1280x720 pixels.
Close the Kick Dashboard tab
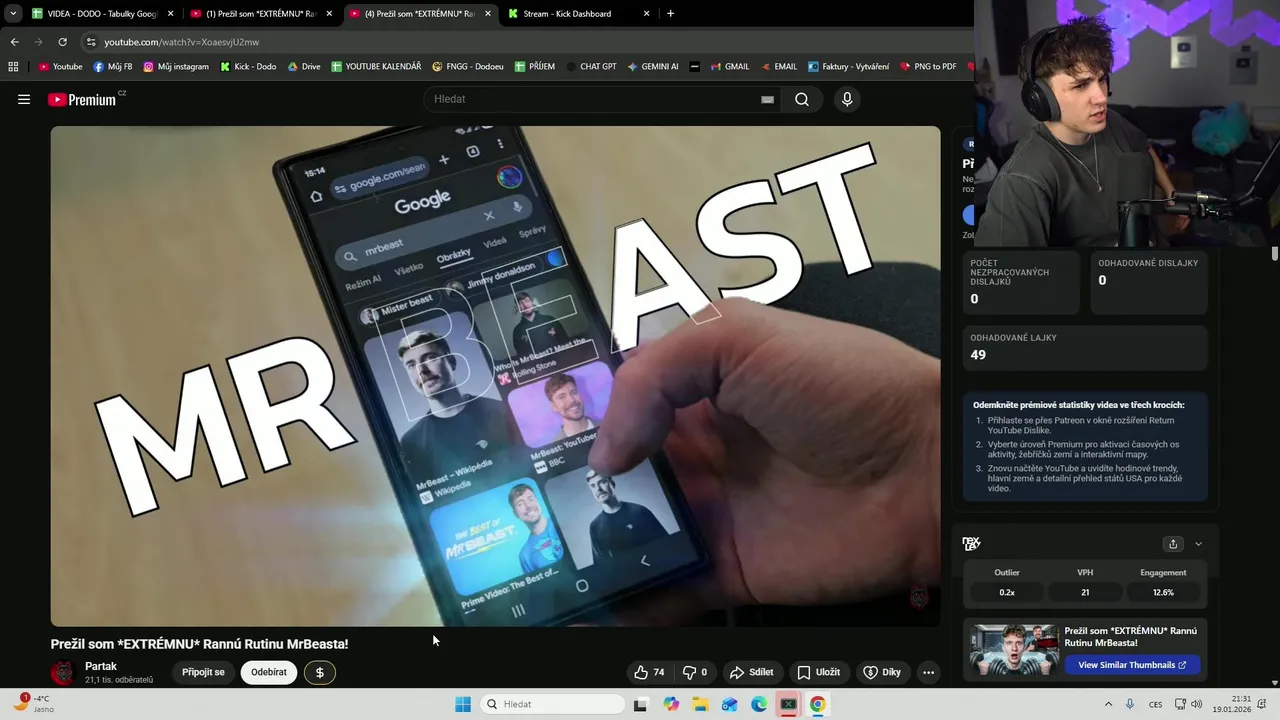tap(646, 14)
